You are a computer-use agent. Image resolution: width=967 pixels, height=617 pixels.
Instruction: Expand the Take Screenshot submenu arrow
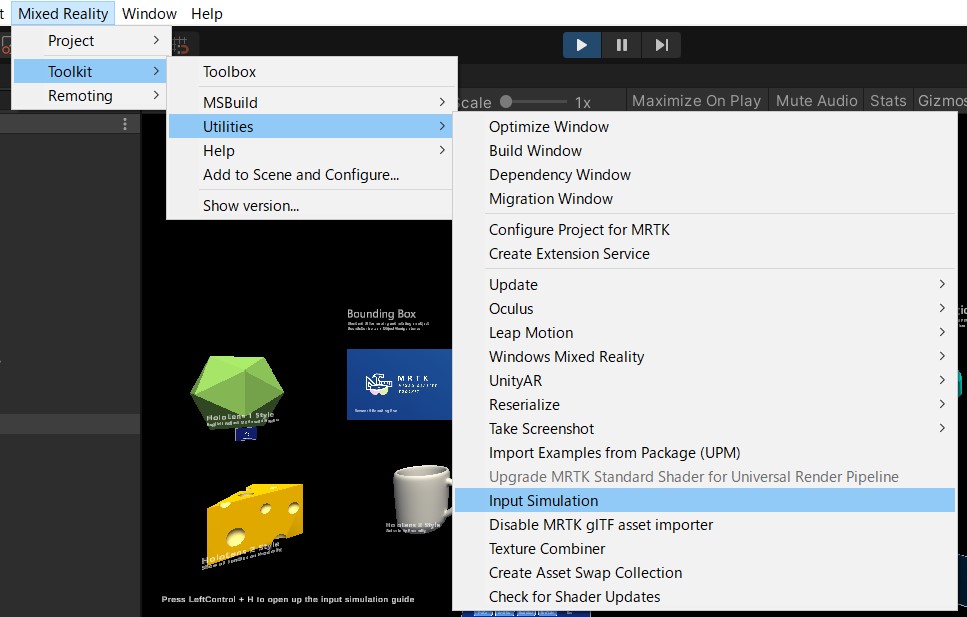[x=942, y=428]
